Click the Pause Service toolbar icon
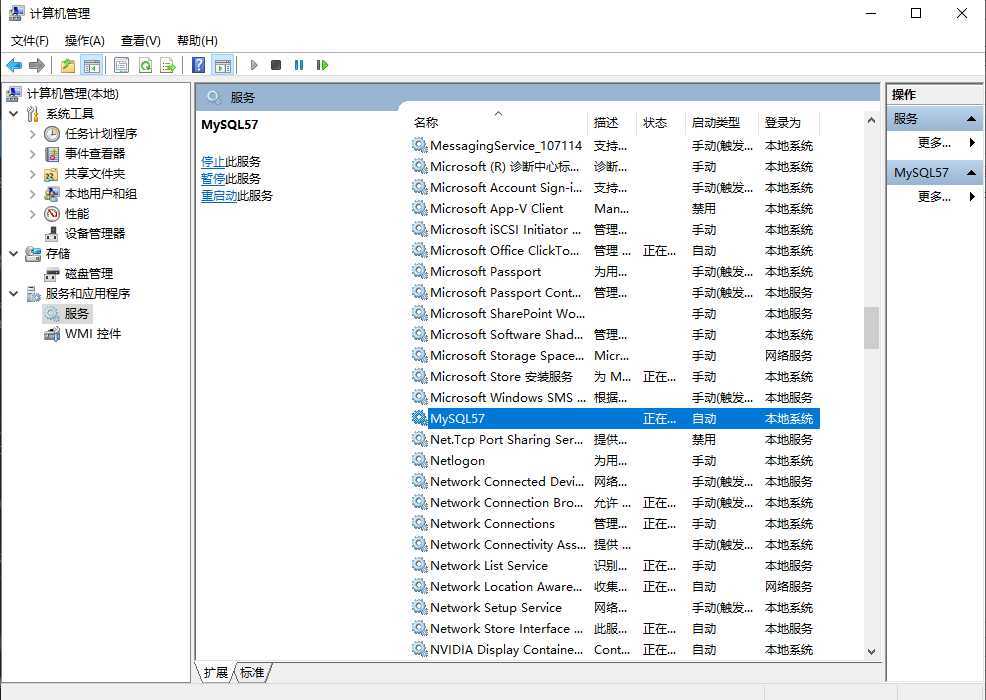Image resolution: width=986 pixels, height=700 pixels. click(299, 65)
